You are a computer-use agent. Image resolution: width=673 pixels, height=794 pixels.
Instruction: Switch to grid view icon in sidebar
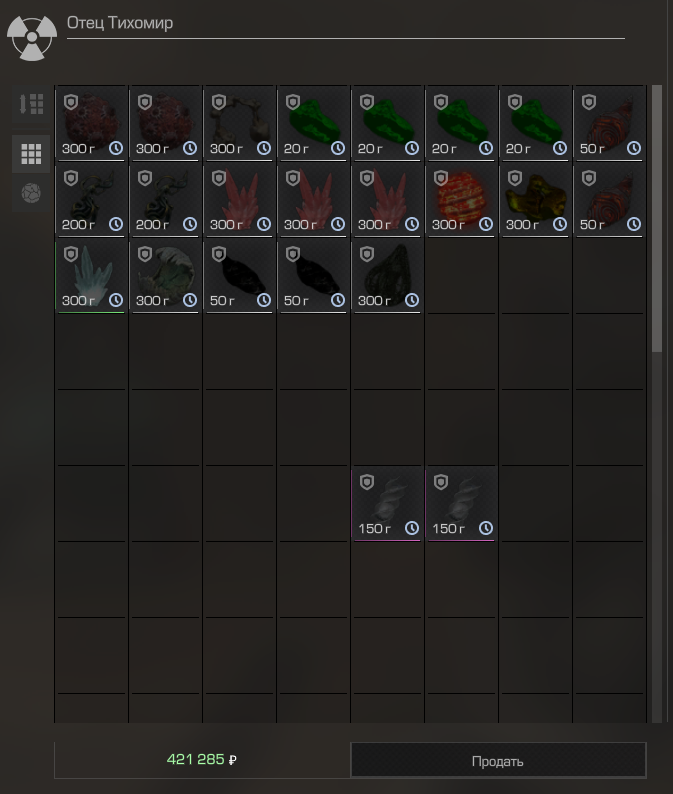click(x=31, y=153)
